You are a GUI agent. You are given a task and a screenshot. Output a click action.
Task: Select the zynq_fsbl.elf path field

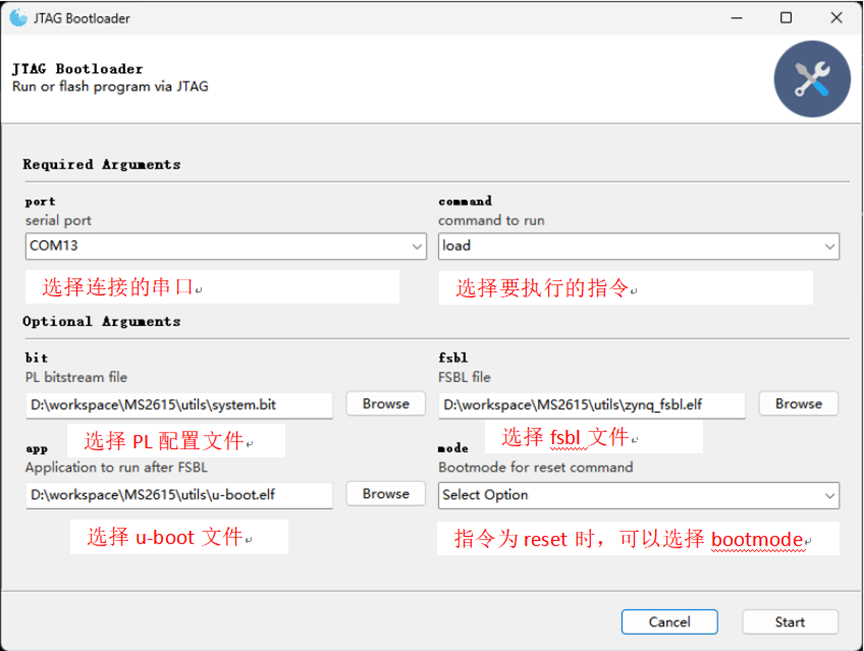[x=590, y=404]
